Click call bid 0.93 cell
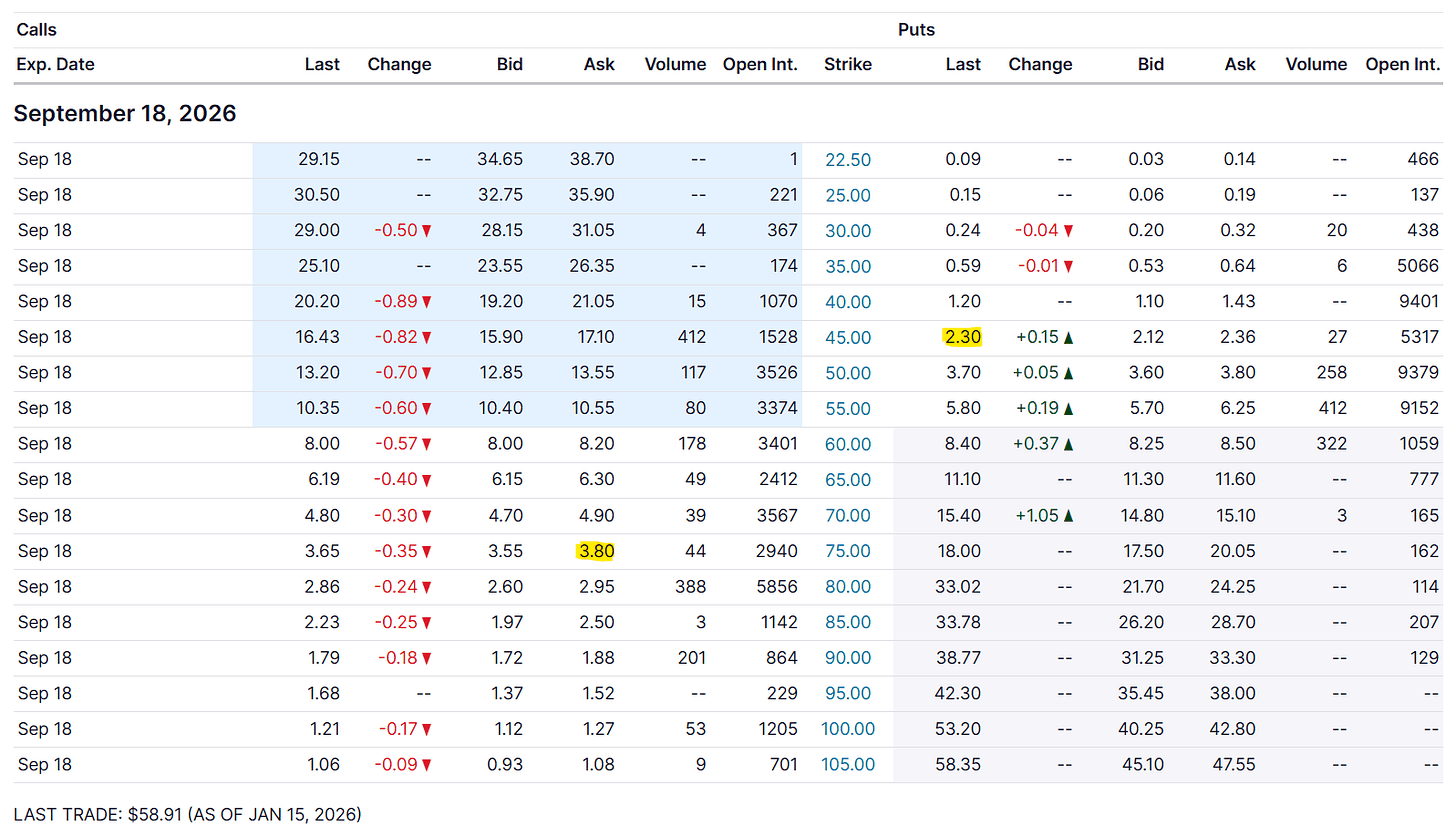This screenshot has width=1456, height=827. tap(507, 765)
